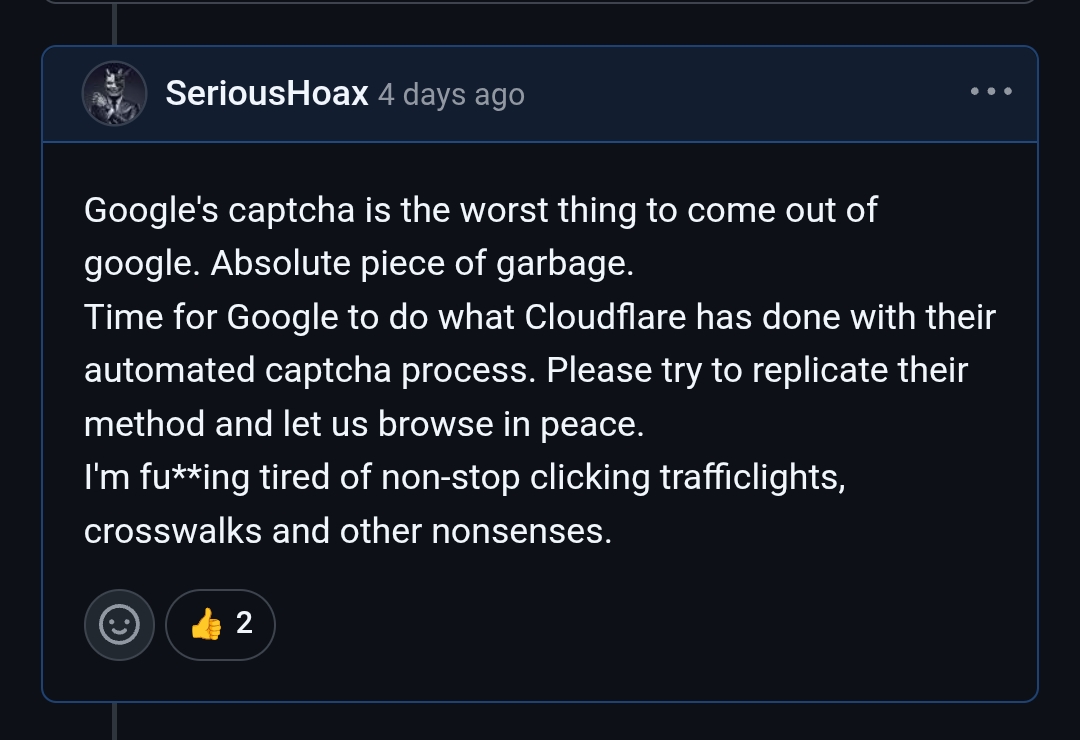Image resolution: width=1080 pixels, height=740 pixels.
Task: Click the word "Cloudflare" in the comment
Action: pyautogui.click(x=606, y=317)
